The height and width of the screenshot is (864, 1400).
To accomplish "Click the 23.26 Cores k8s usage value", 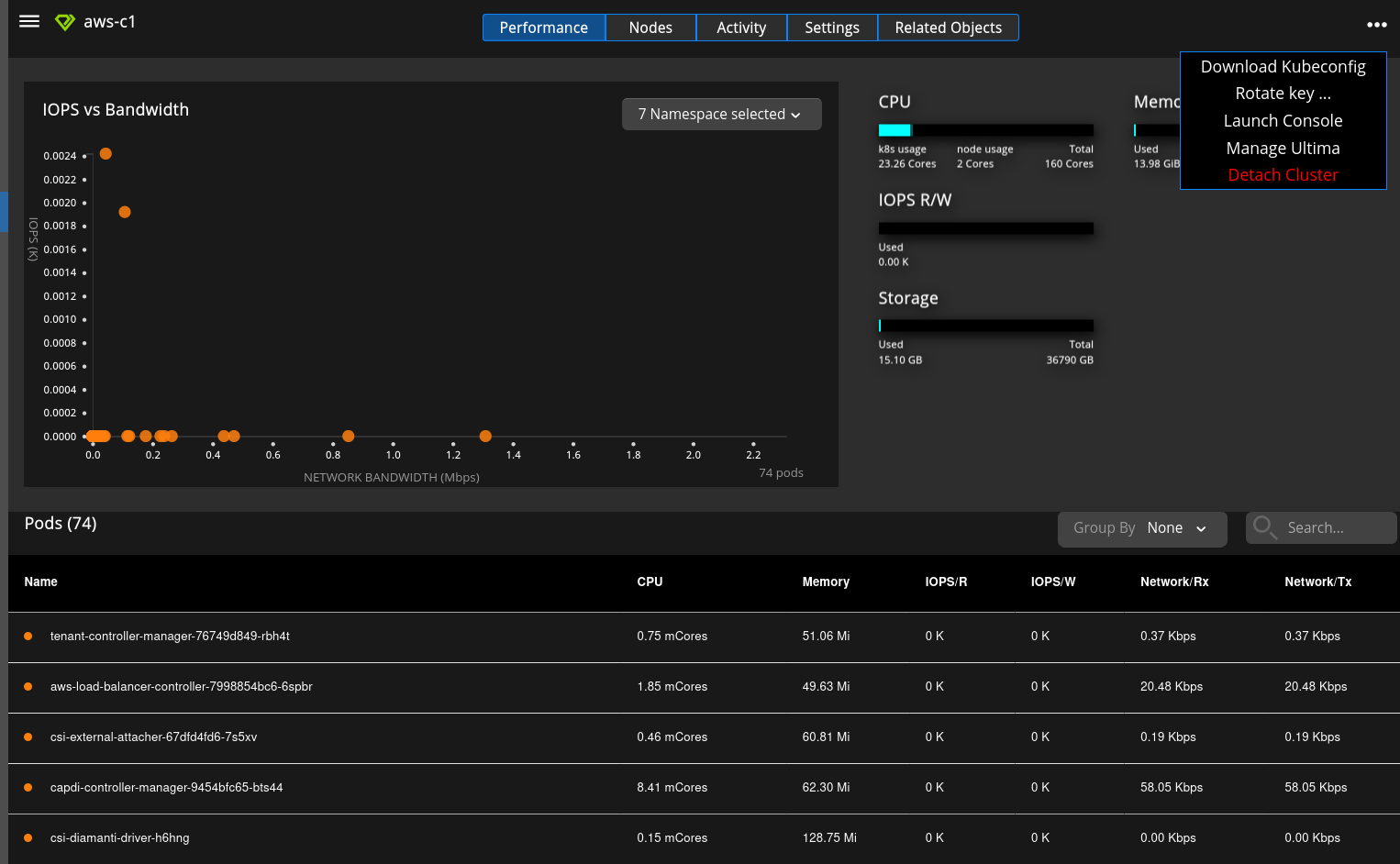I will click(907, 164).
